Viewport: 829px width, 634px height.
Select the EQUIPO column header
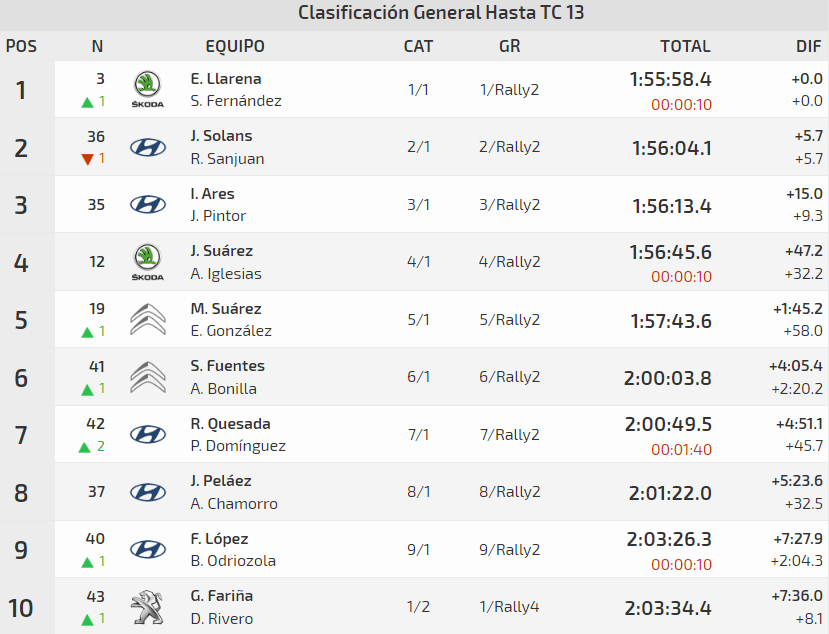click(235, 46)
